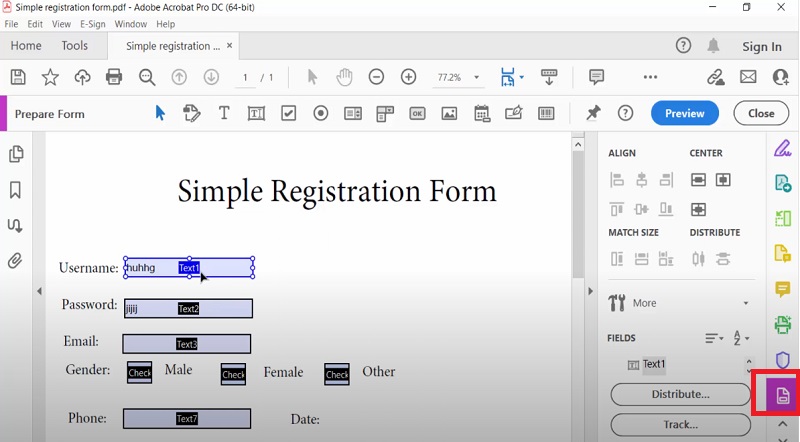Switch to the Tools tab

click(x=74, y=45)
